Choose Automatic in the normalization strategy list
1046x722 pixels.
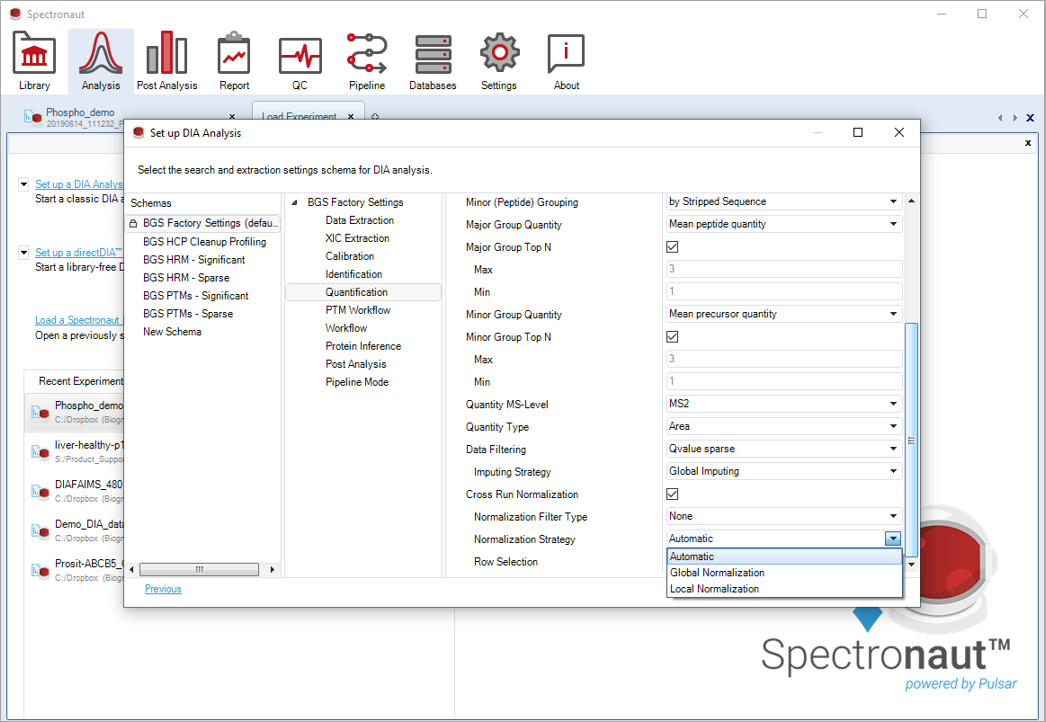point(784,557)
